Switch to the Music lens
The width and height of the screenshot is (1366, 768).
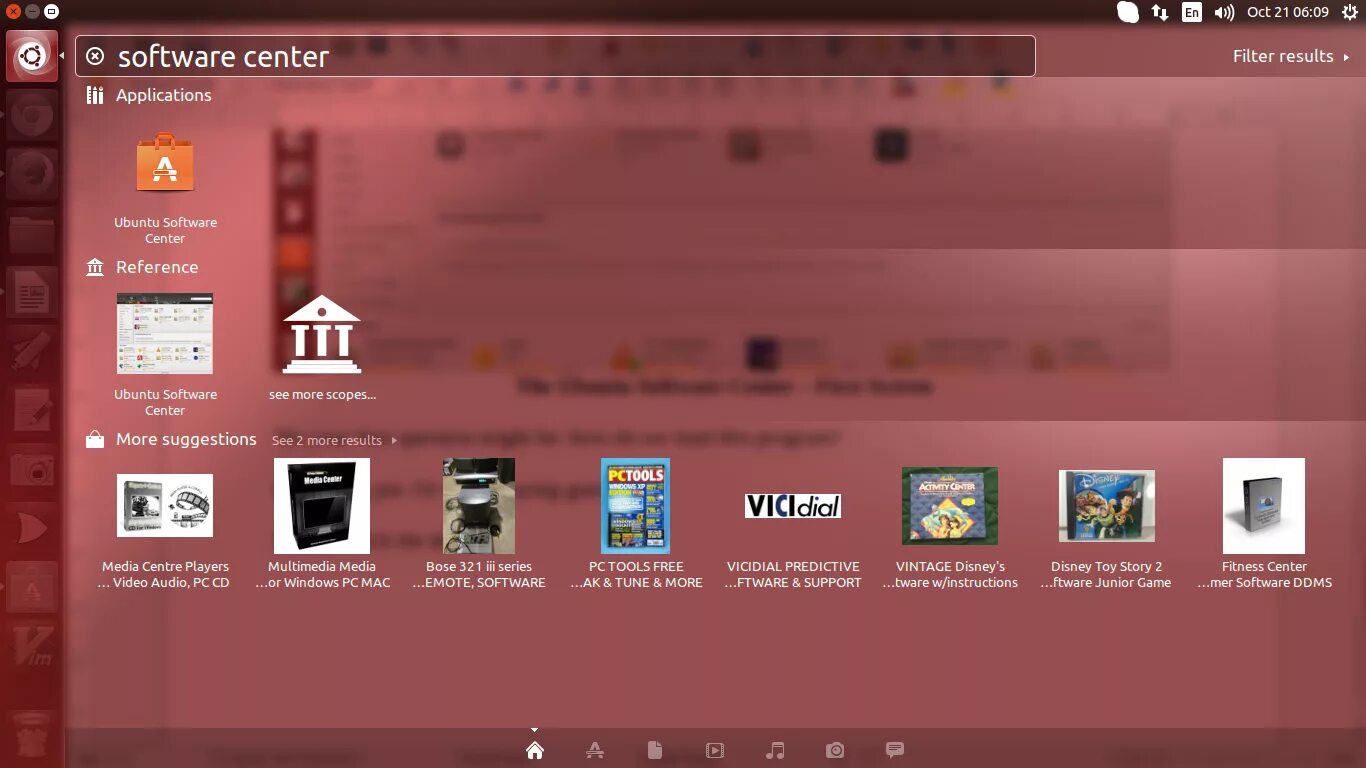[x=775, y=750]
